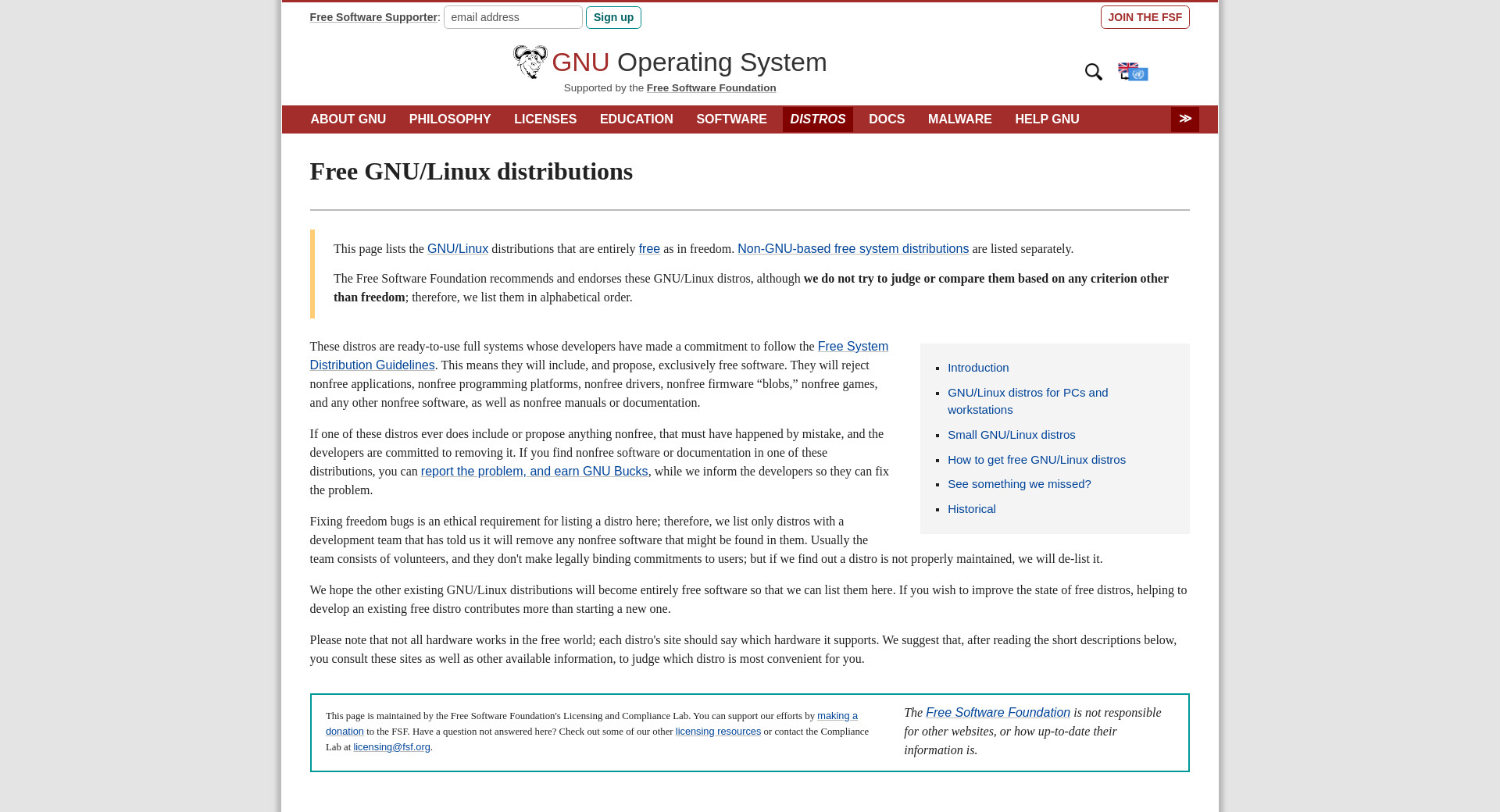Click the Sign up button

[613, 17]
